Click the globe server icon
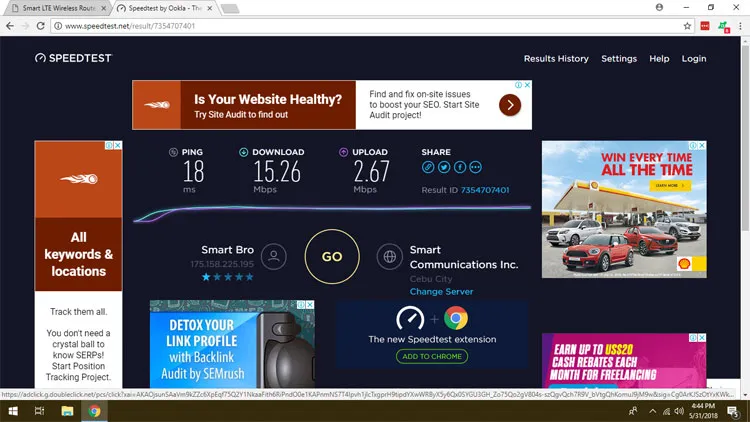Screen dimensions: 750x422 [389, 256]
